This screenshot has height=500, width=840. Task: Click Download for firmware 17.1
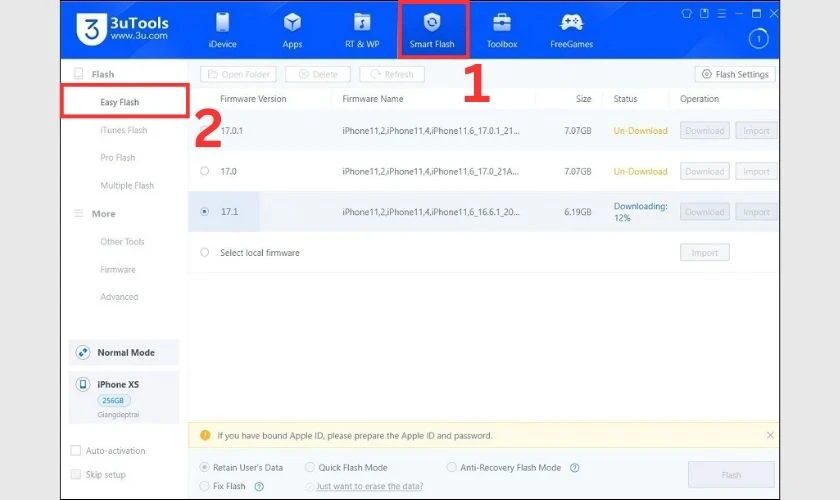(704, 212)
